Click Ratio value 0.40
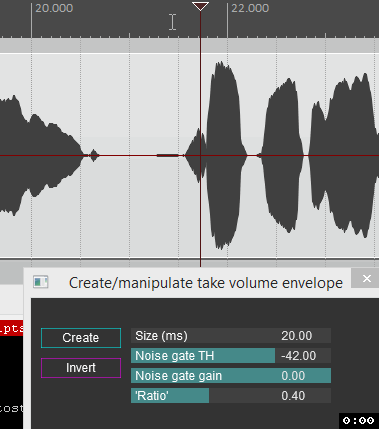The height and width of the screenshot is (429, 379). tap(293, 396)
